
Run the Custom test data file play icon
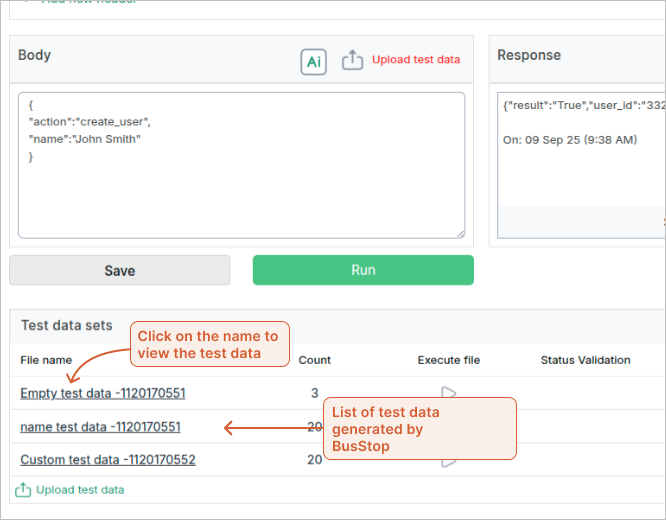[x=449, y=461]
